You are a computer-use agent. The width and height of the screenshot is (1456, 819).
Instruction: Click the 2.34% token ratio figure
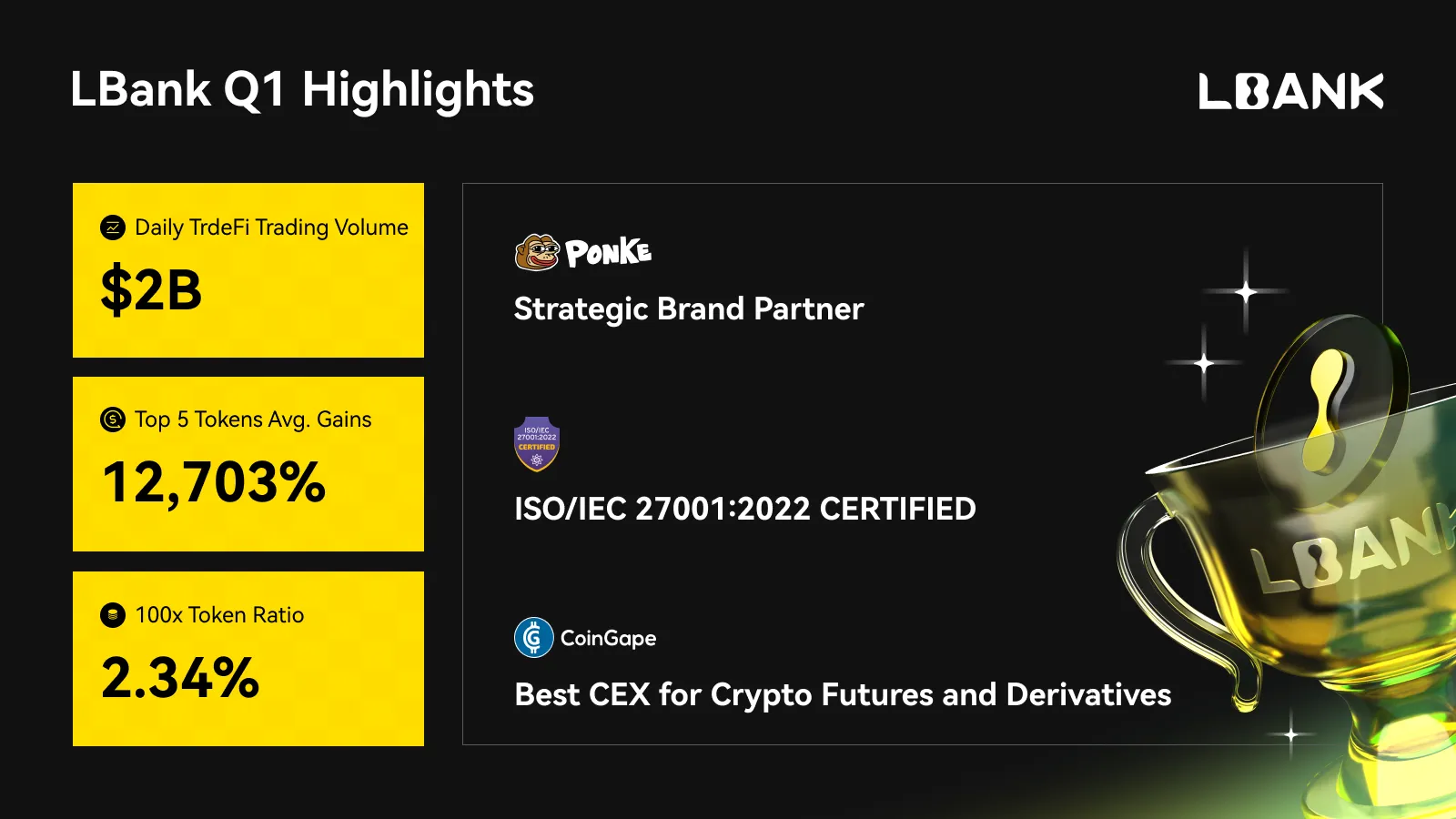click(180, 678)
